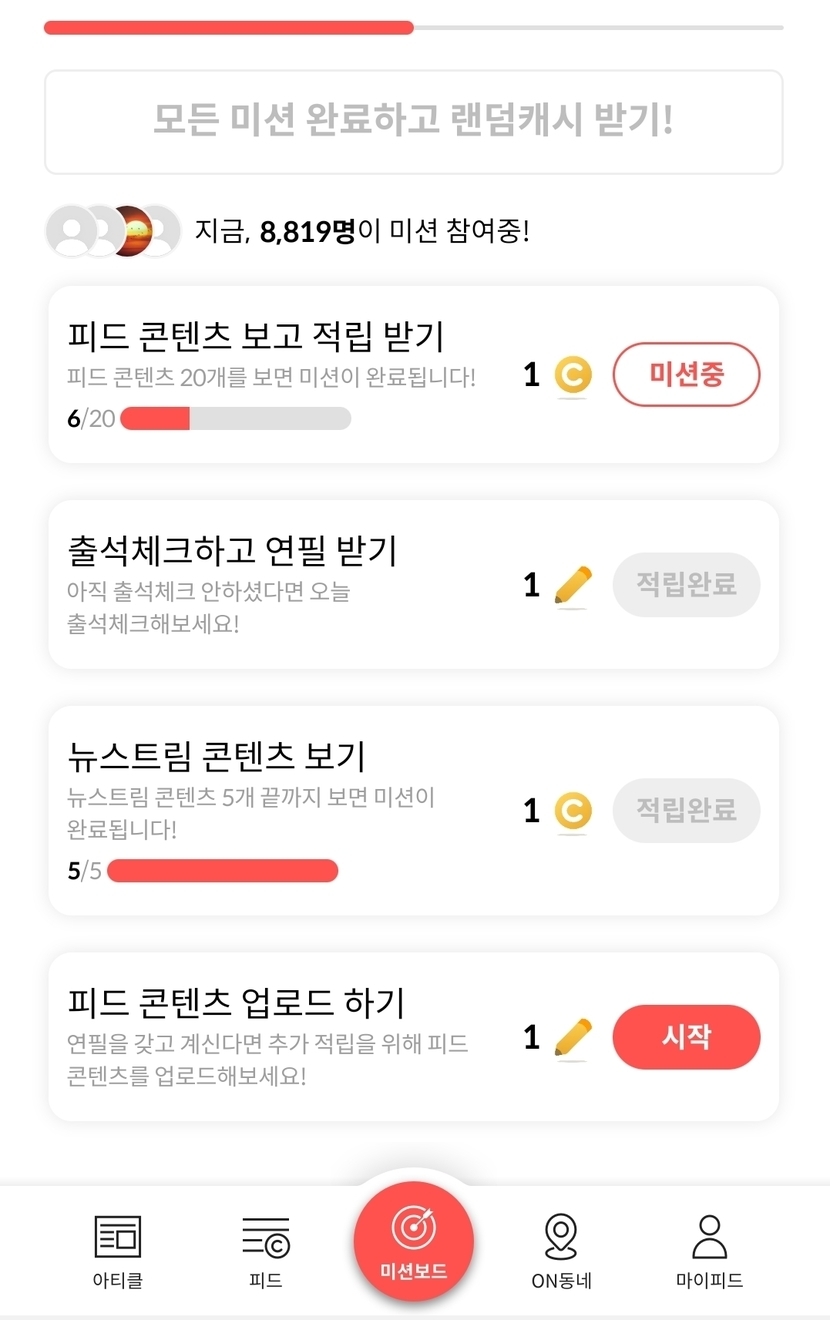Open the 마이피드 profile icon
830x1320 pixels.
click(x=709, y=1237)
